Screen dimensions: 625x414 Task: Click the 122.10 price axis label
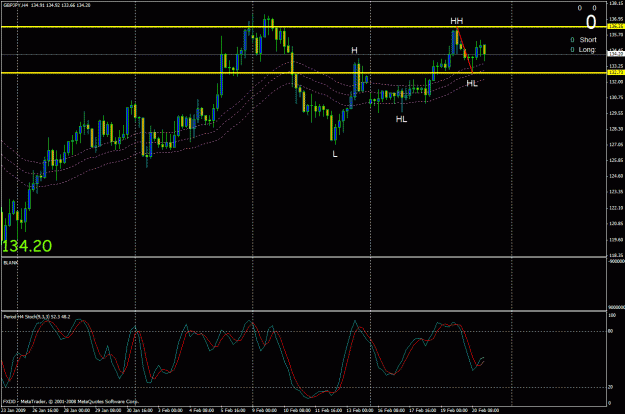click(616, 208)
